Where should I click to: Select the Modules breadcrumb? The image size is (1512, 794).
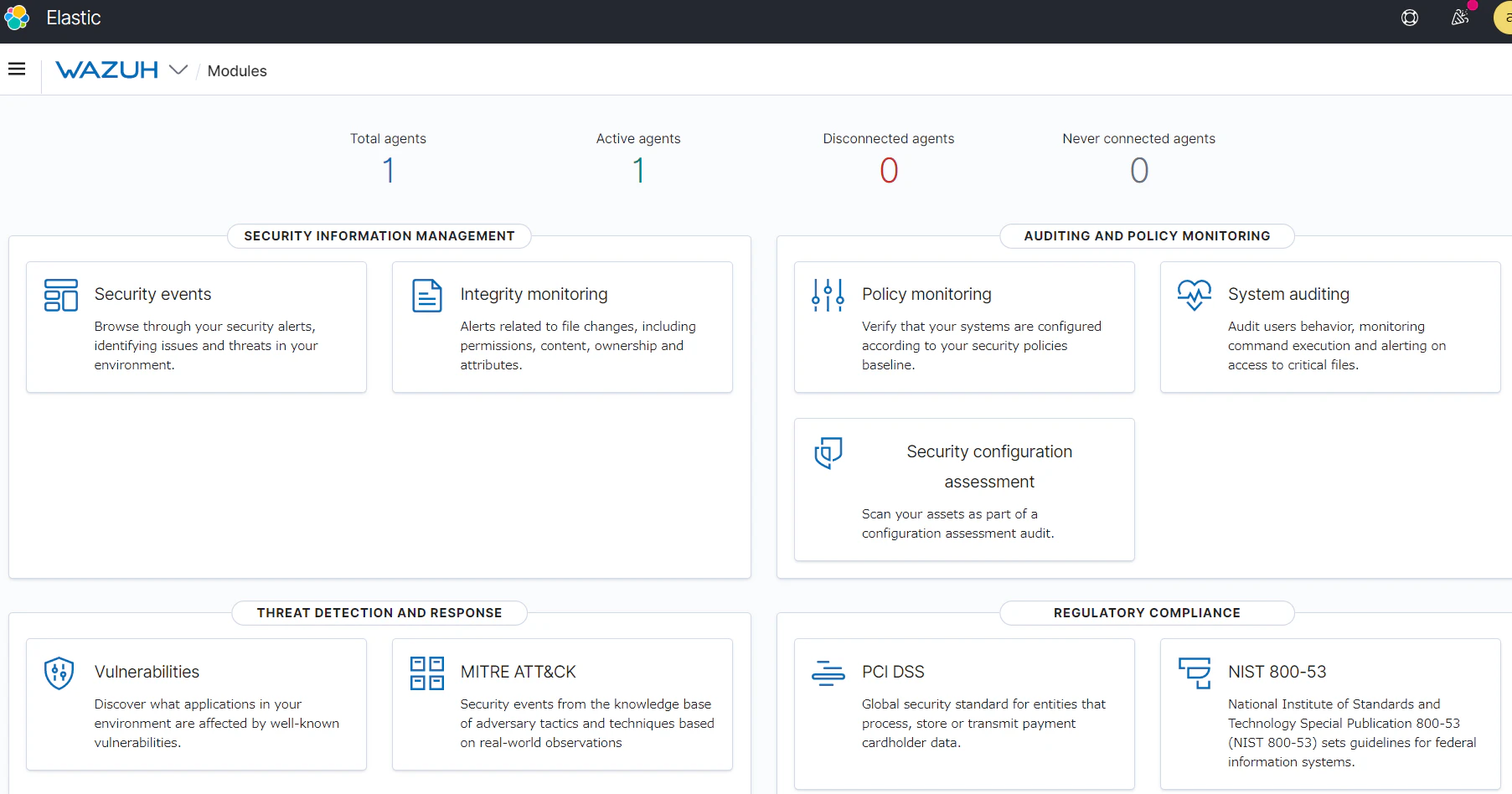coord(237,71)
